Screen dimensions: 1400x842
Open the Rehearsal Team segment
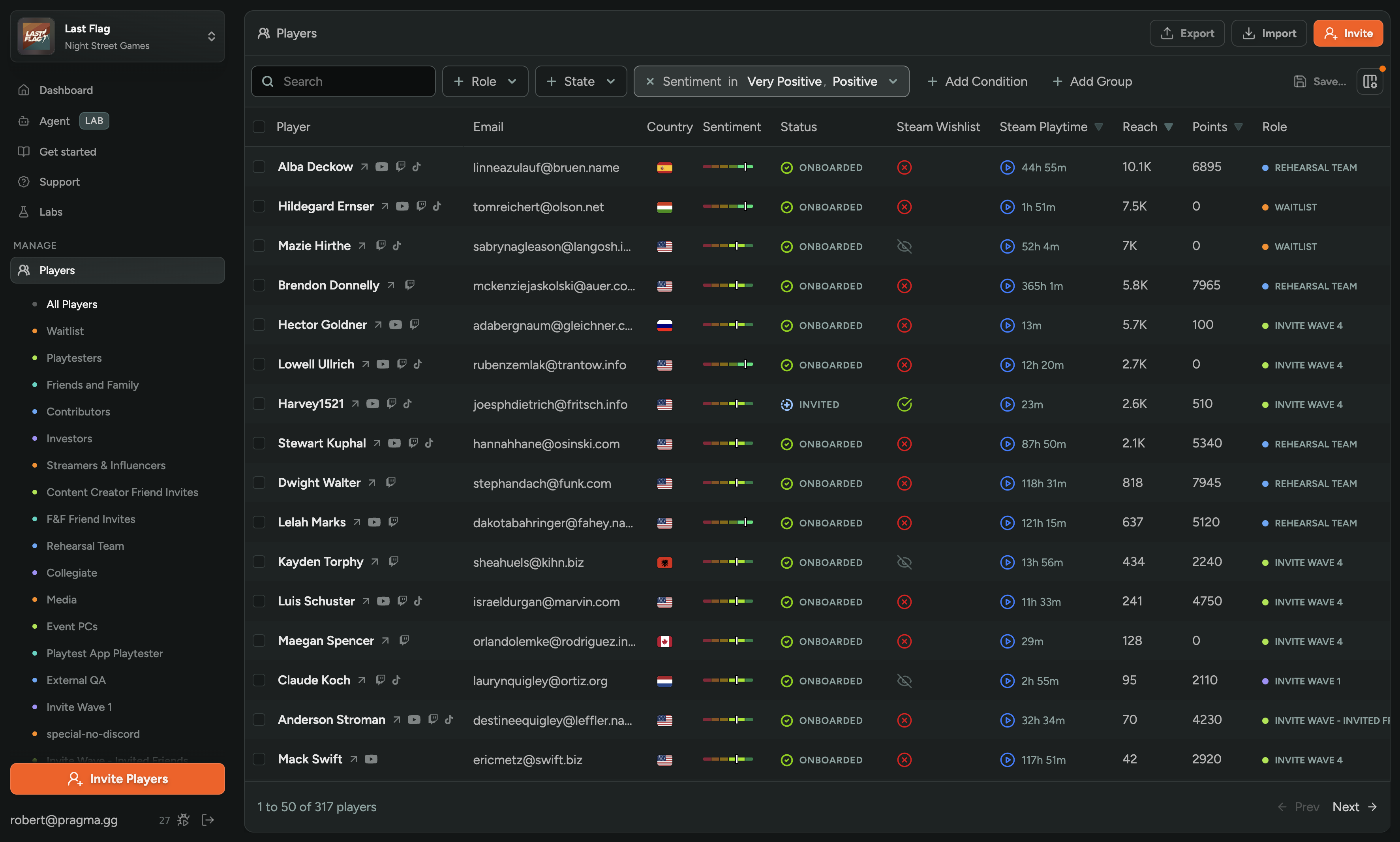[85, 546]
